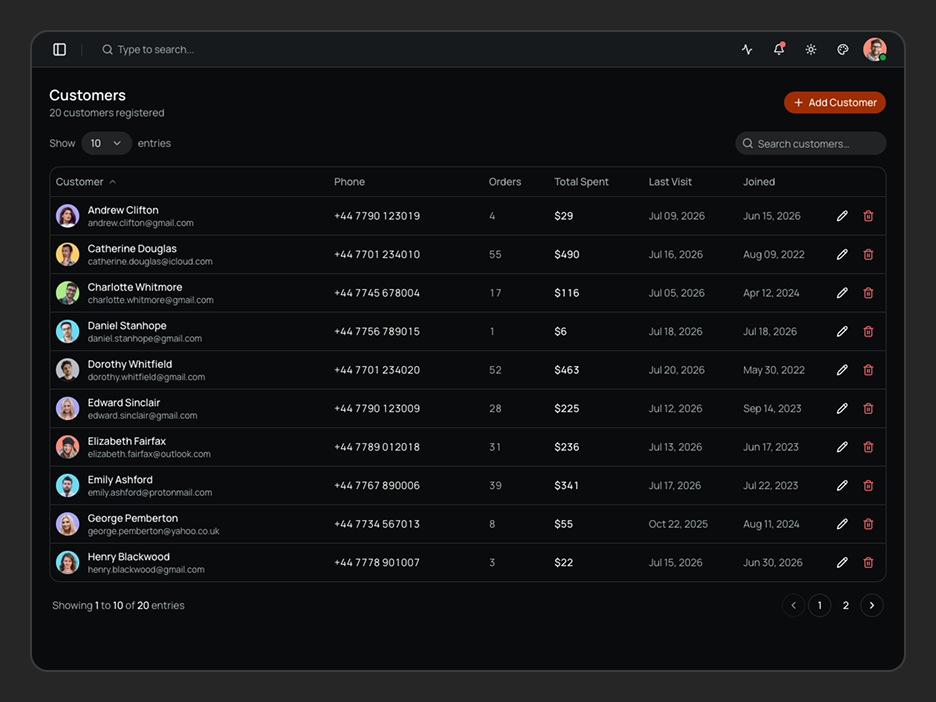Sort by the Joined column header
The image size is (936, 702).
pos(759,182)
